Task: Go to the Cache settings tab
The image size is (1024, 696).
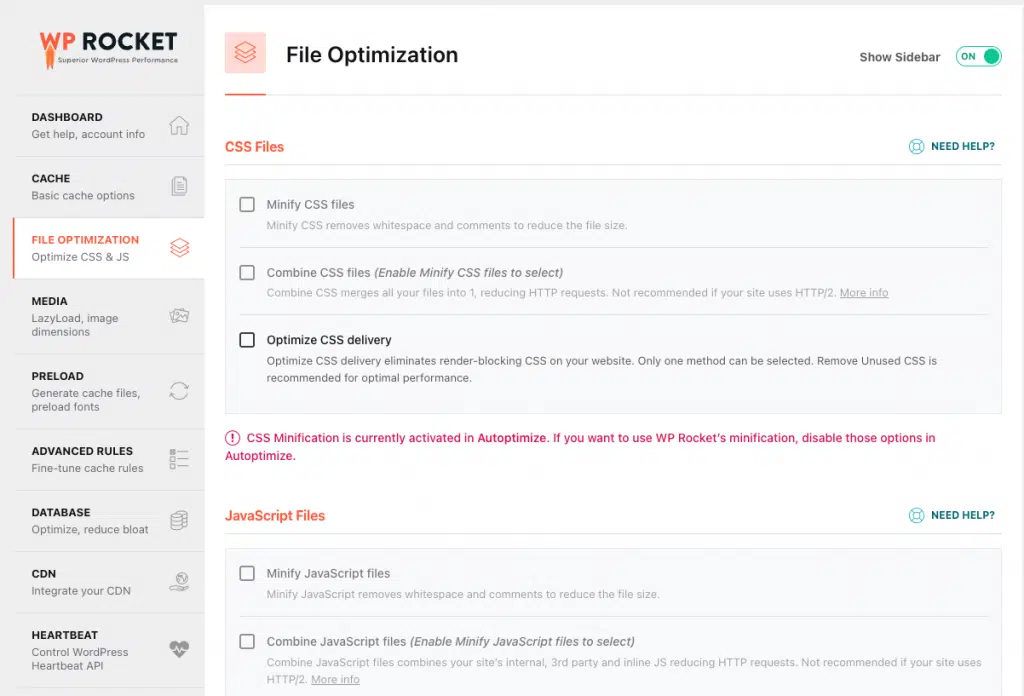Action: click(x=108, y=187)
